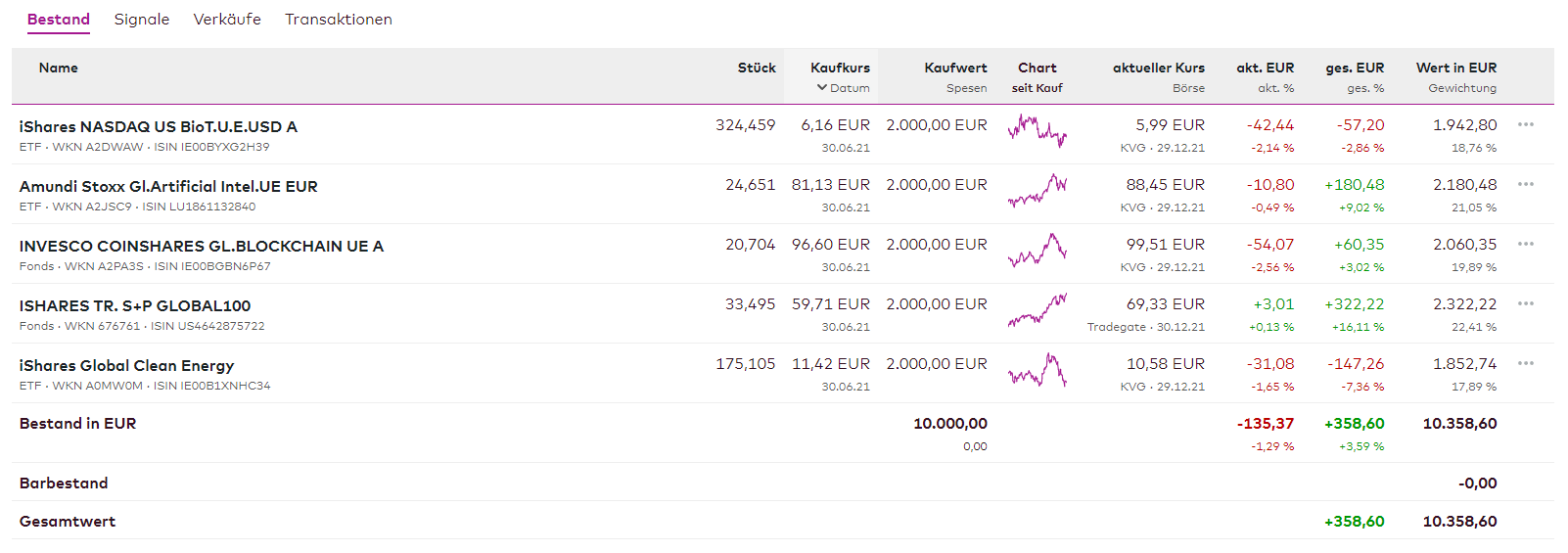Select the Bestand tab

pyautogui.click(x=59, y=20)
